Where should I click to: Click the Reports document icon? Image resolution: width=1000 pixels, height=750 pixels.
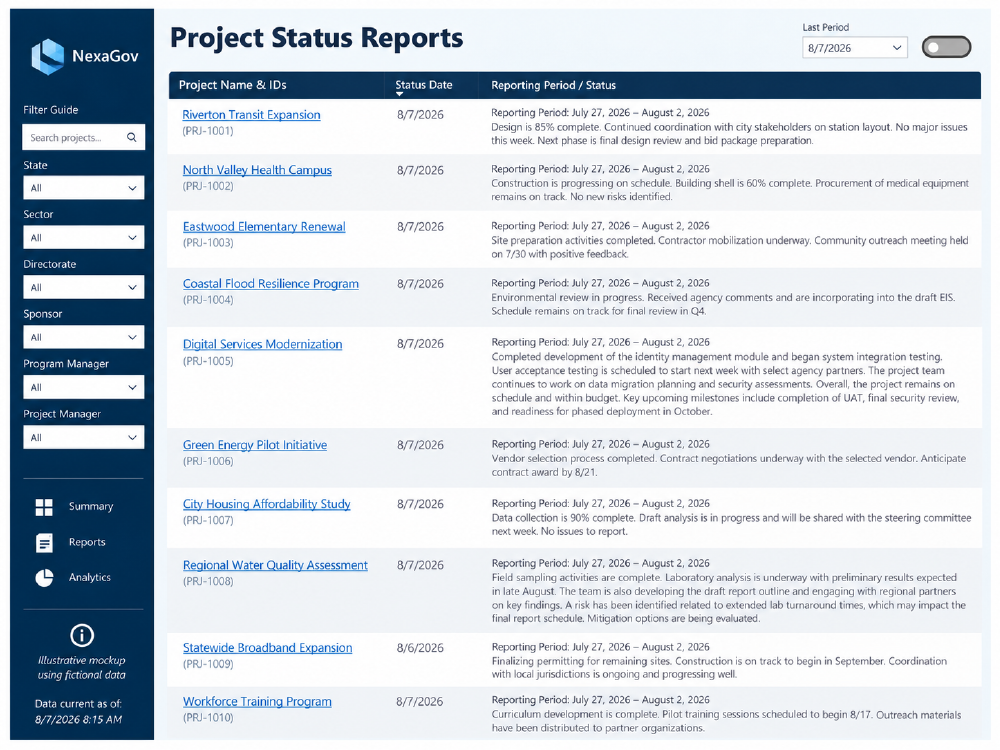point(44,543)
